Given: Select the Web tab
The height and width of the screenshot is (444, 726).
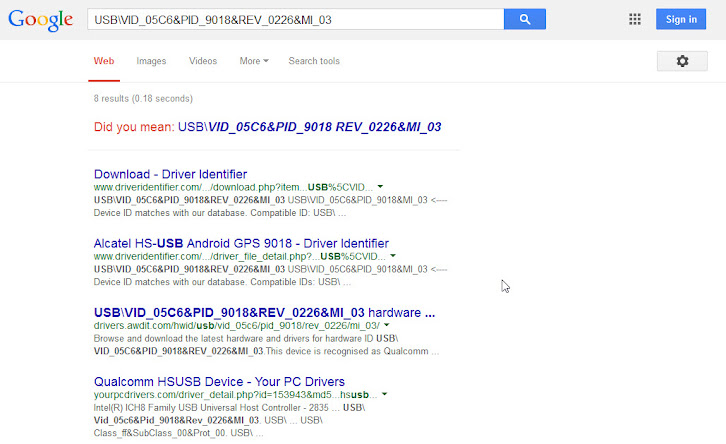Looking at the screenshot, I should pyautogui.click(x=104, y=61).
